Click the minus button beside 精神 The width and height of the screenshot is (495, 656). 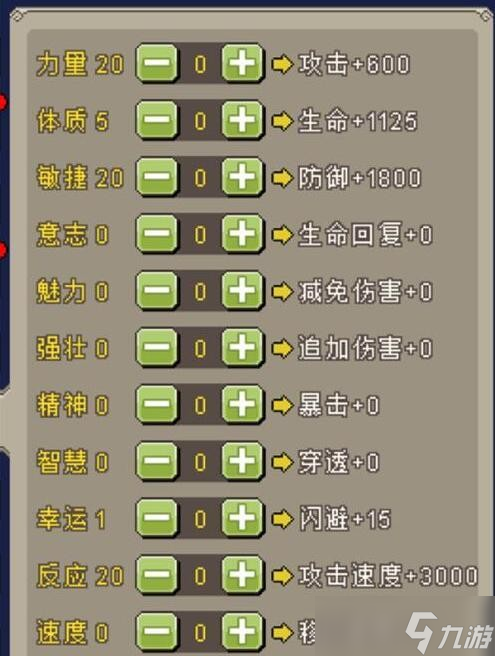click(157, 405)
